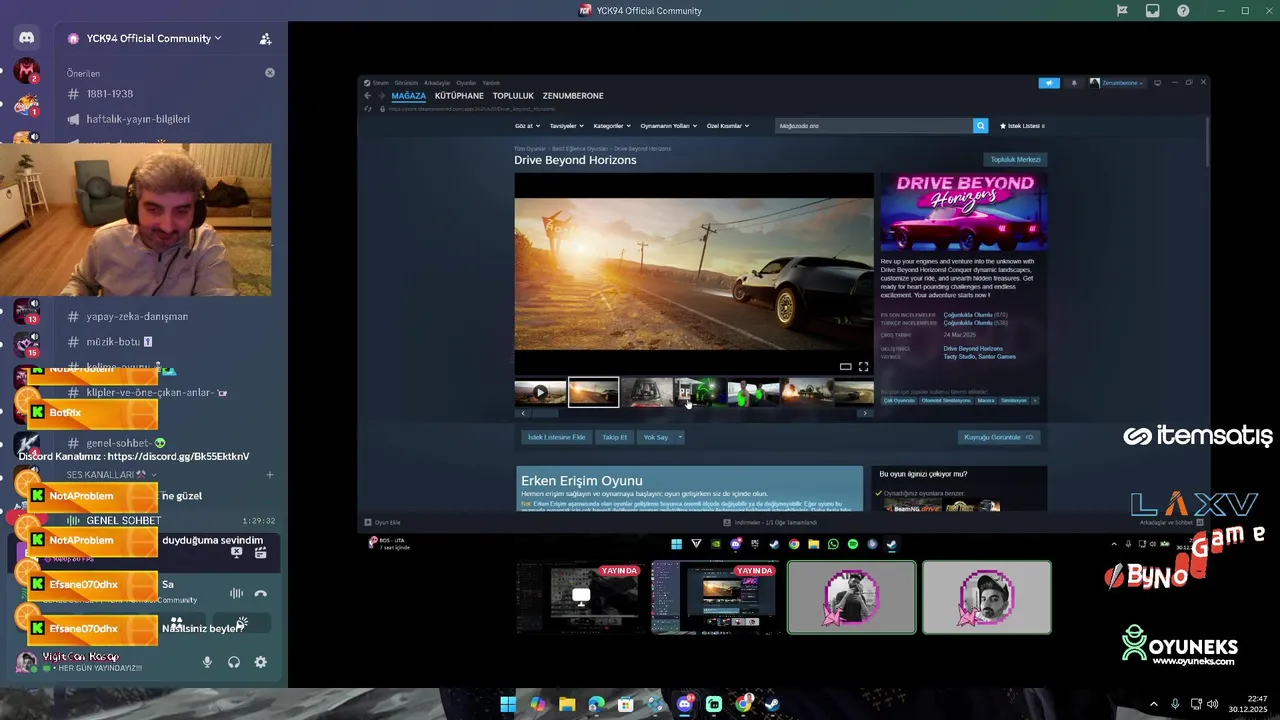Expand the Özel Kısımlar dropdown

(728, 126)
